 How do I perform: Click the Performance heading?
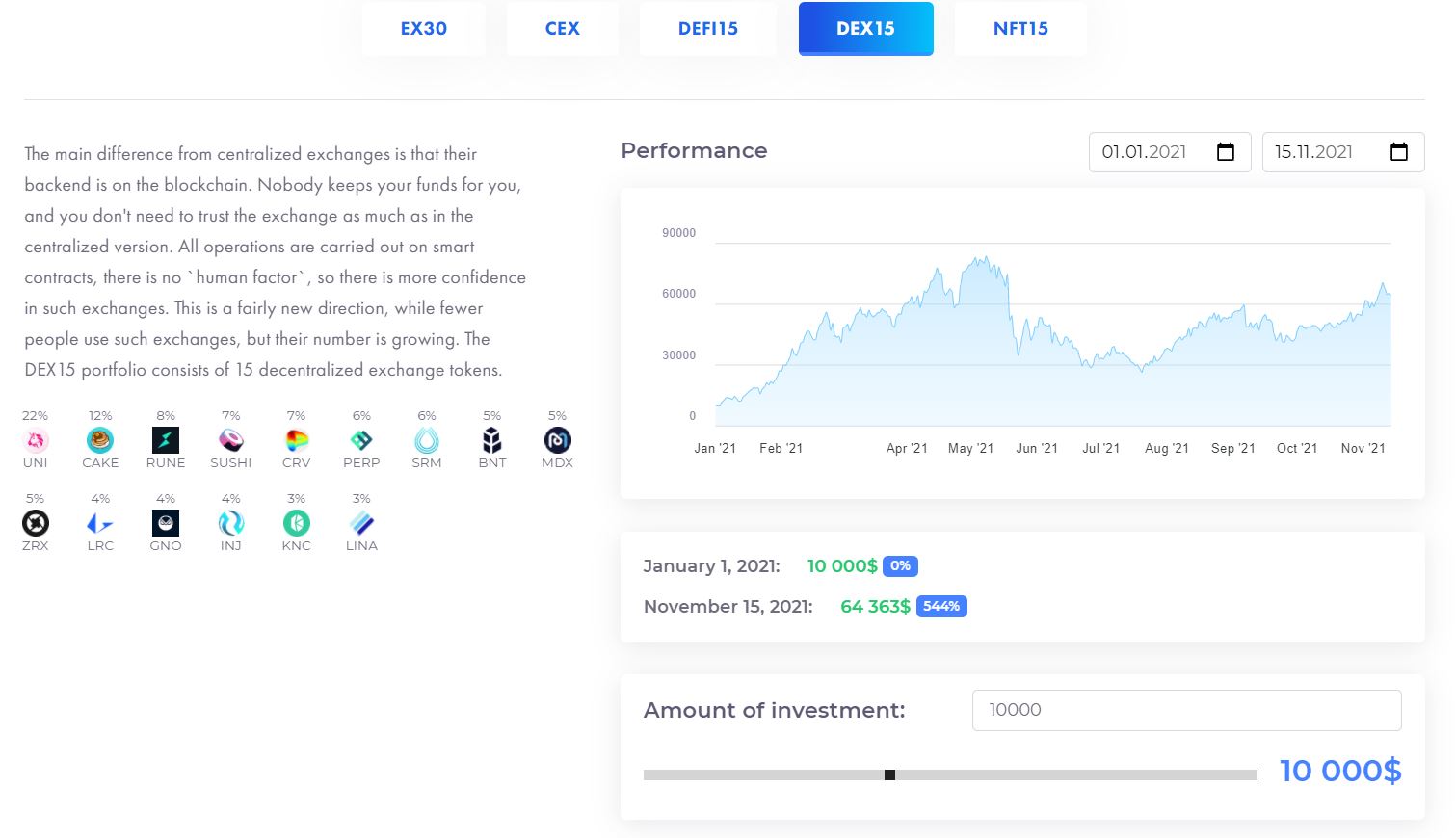[x=694, y=151]
